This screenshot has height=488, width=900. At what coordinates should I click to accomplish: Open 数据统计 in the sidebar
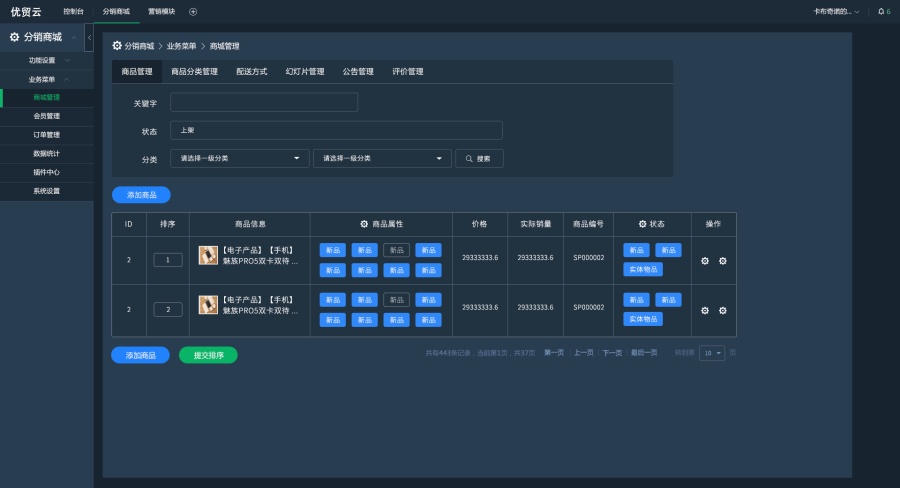(x=47, y=154)
